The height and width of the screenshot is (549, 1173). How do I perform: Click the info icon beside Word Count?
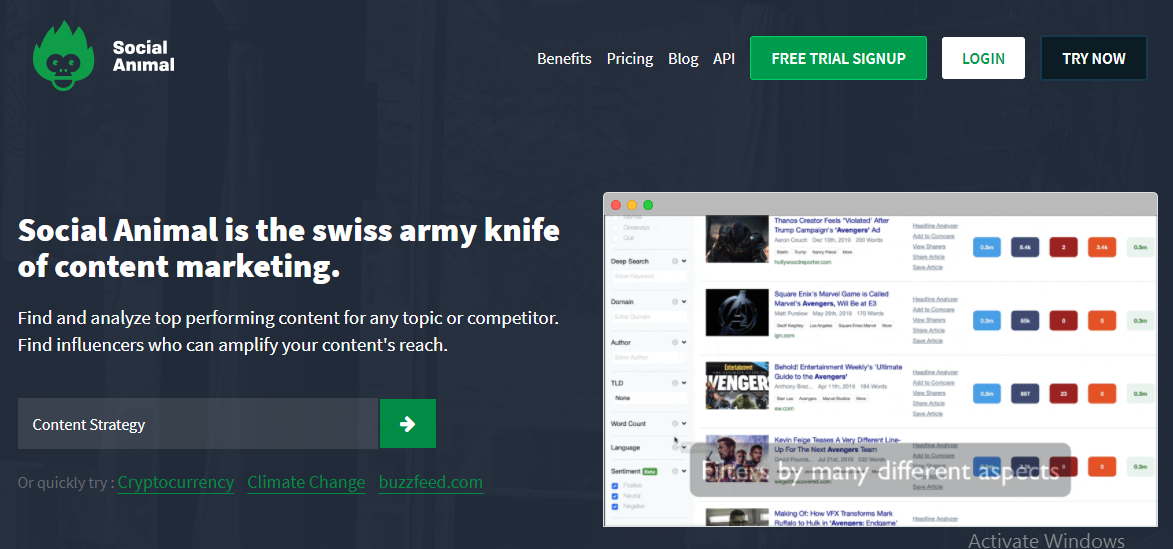coord(675,423)
